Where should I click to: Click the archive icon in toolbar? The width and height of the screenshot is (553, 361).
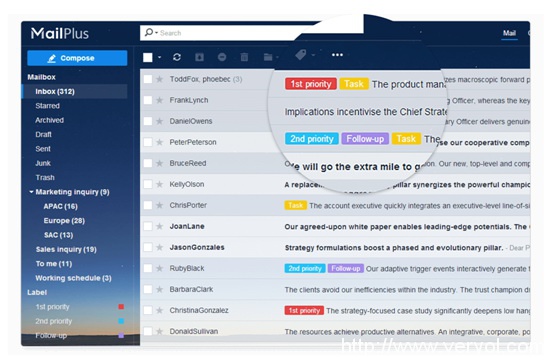tap(199, 57)
